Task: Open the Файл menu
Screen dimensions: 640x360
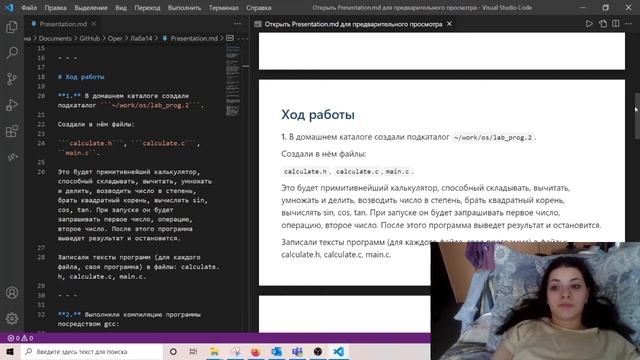Action: point(29,8)
